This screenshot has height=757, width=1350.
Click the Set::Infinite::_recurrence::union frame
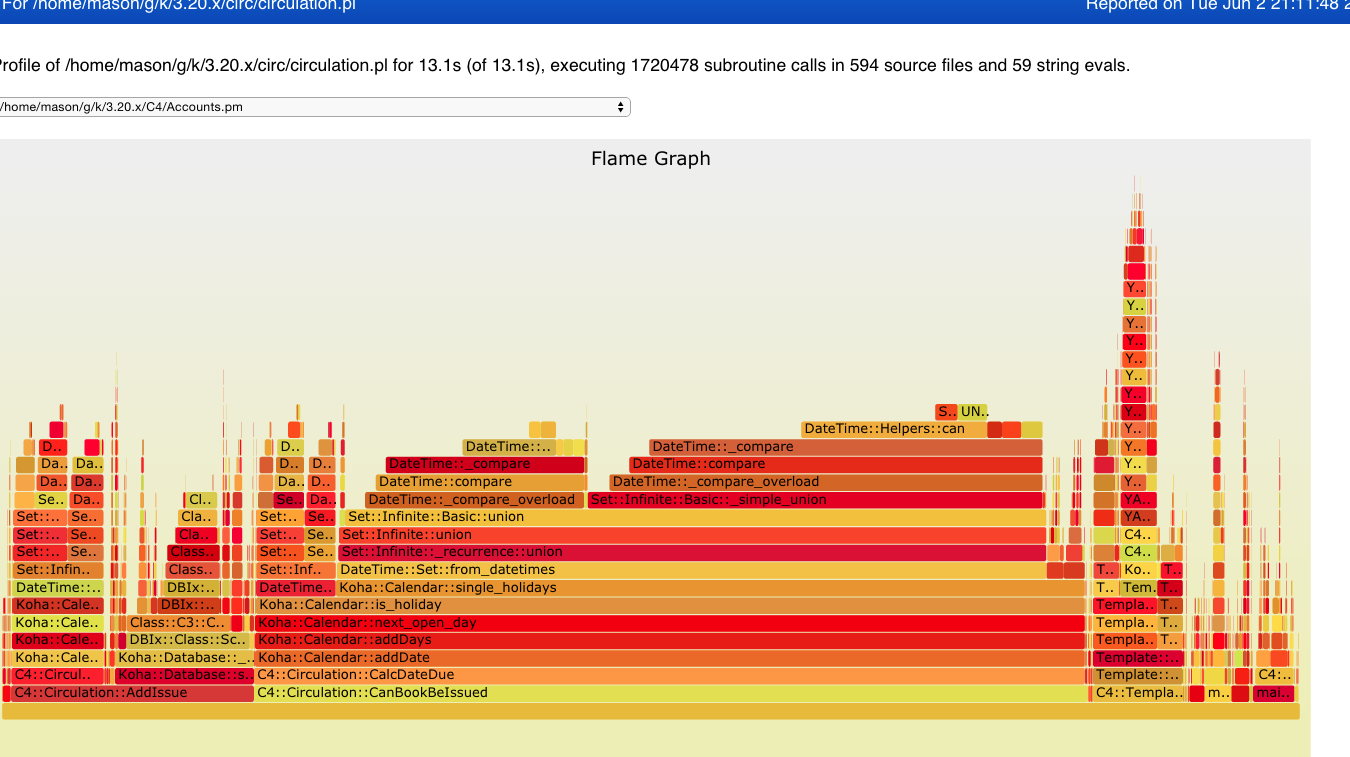pyautogui.click(x=690, y=552)
